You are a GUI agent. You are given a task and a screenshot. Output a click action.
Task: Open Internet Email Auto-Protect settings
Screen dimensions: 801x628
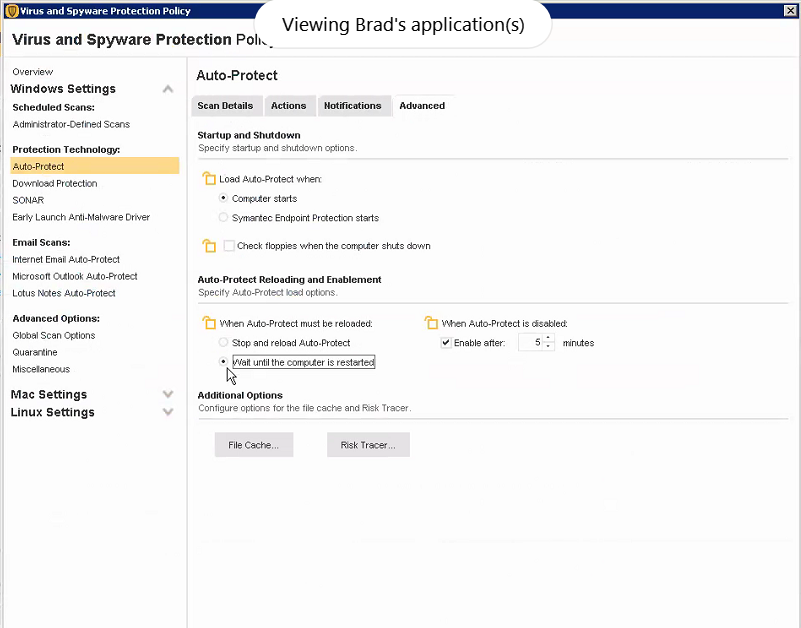[66, 259]
